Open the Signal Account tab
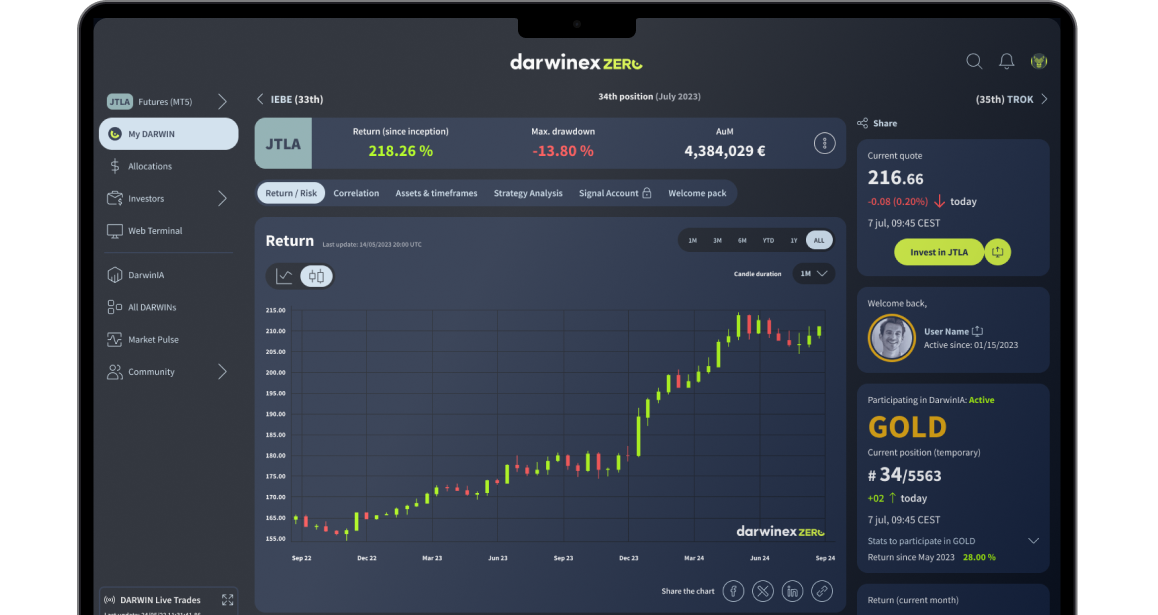 pos(614,193)
